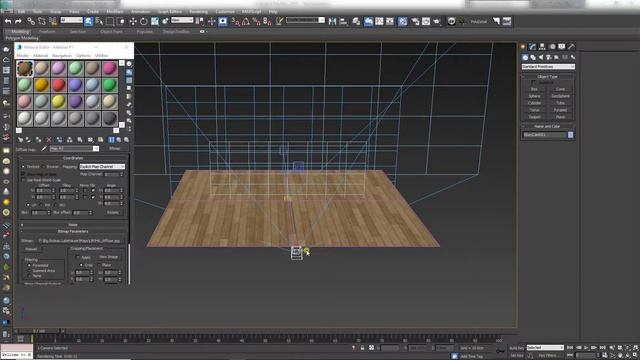Select the Pyramidal filtering option
The height and width of the screenshot is (360, 640).
pos(29,265)
